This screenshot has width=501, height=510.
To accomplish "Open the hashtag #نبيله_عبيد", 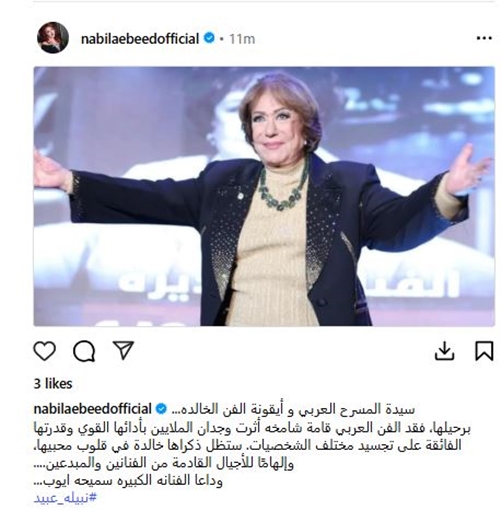I will click(x=65, y=498).
